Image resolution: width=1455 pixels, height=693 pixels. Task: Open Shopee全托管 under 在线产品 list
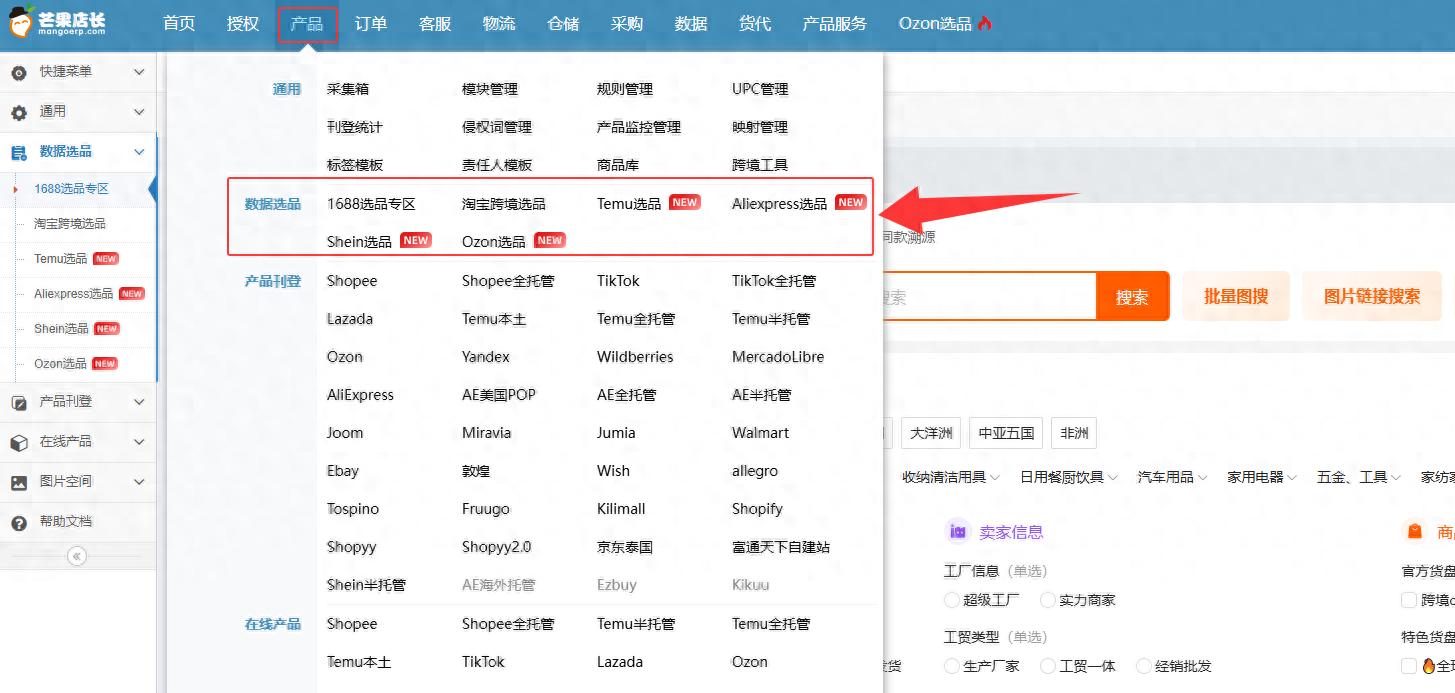click(x=508, y=624)
